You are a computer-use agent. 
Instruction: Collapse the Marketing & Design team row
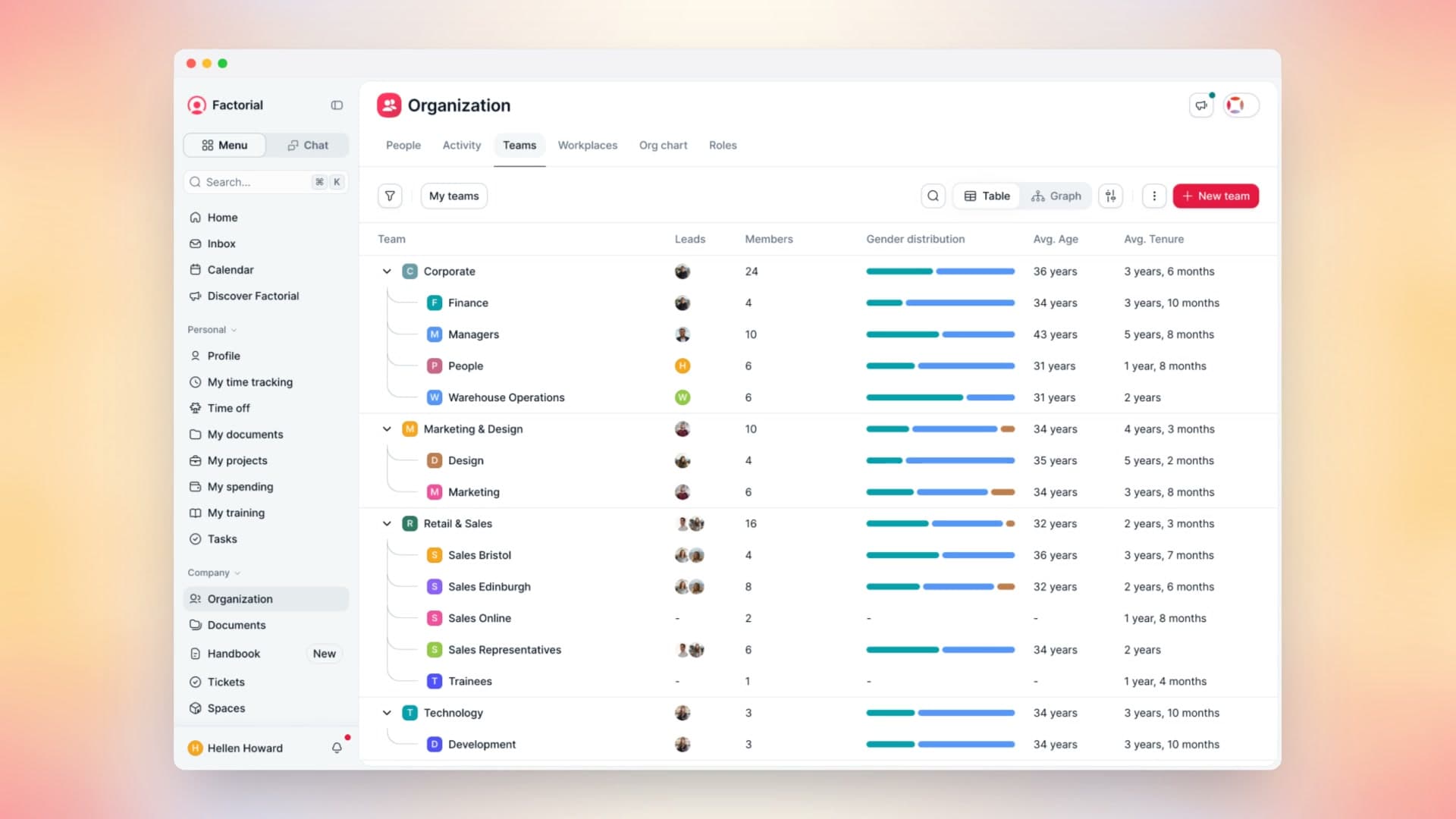click(387, 429)
